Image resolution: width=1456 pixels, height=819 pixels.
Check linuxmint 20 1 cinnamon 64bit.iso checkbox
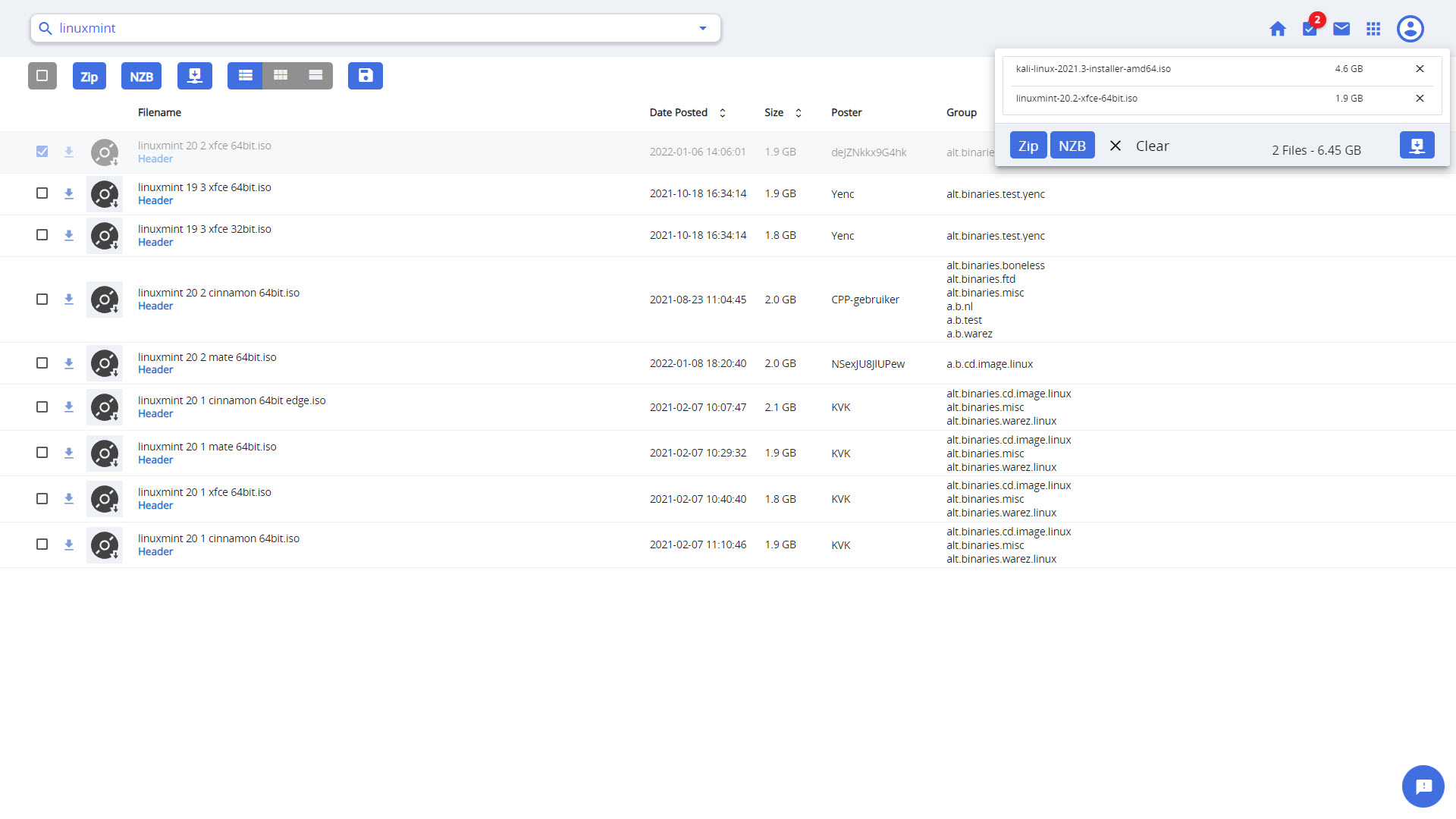click(x=42, y=544)
